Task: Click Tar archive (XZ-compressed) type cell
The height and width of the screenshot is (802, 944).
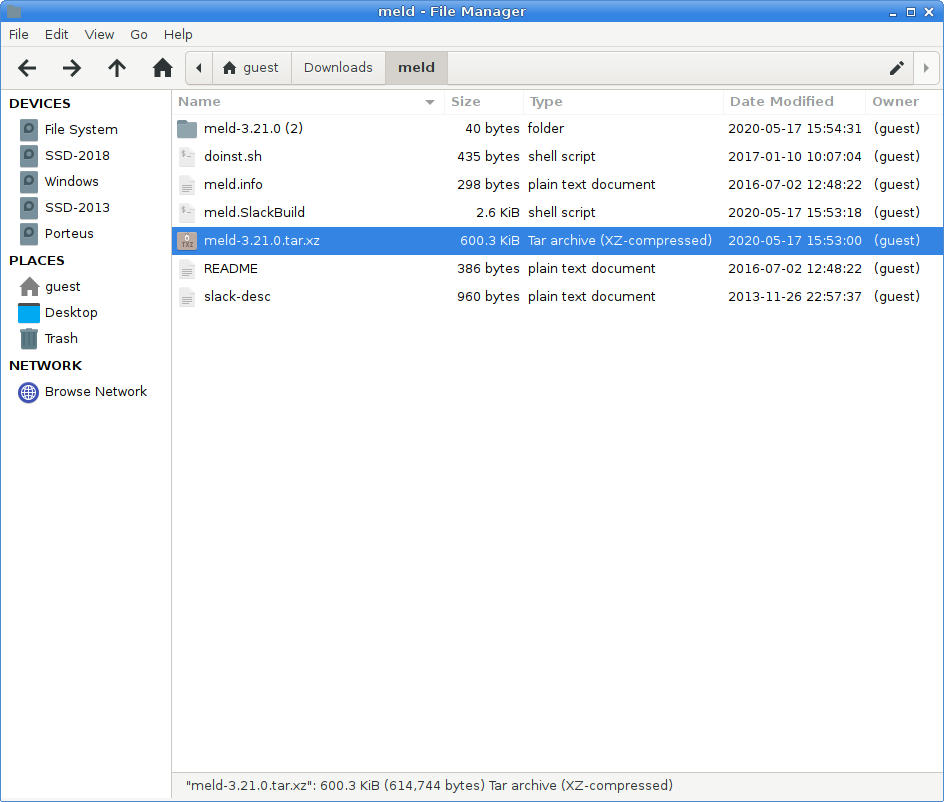Action: (x=620, y=240)
